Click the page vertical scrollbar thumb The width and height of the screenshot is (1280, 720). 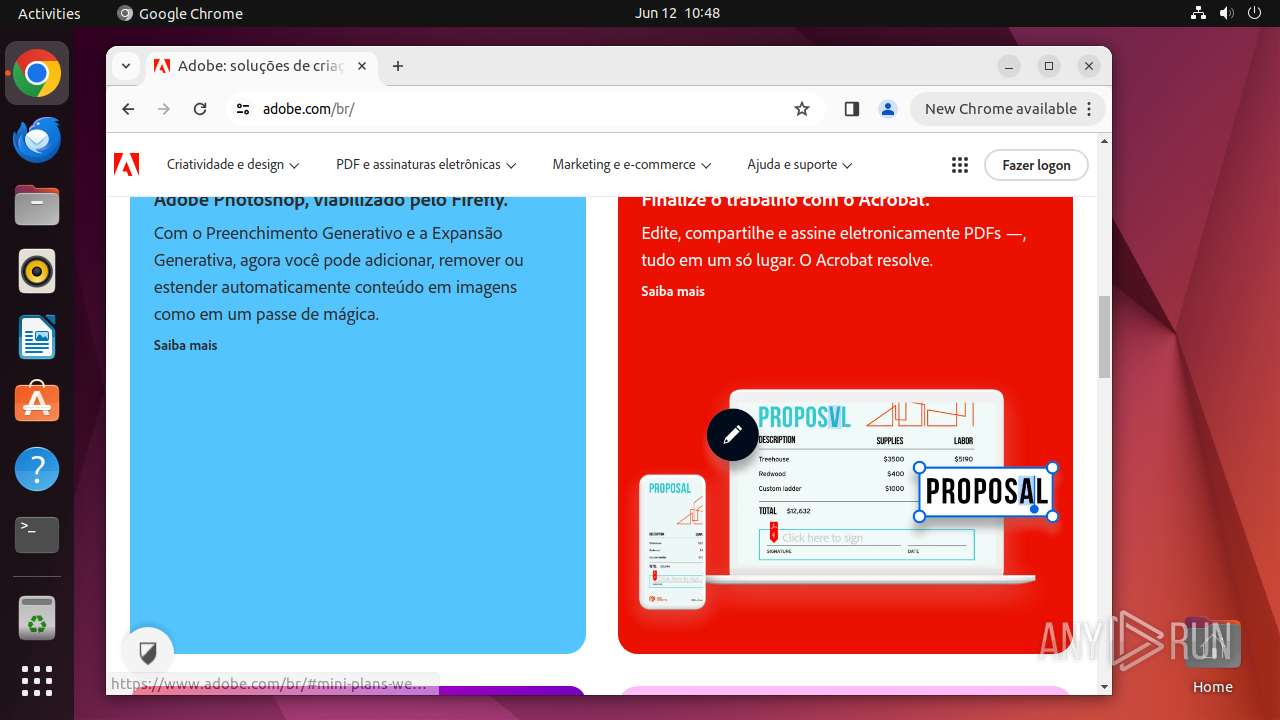[1104, 337]
